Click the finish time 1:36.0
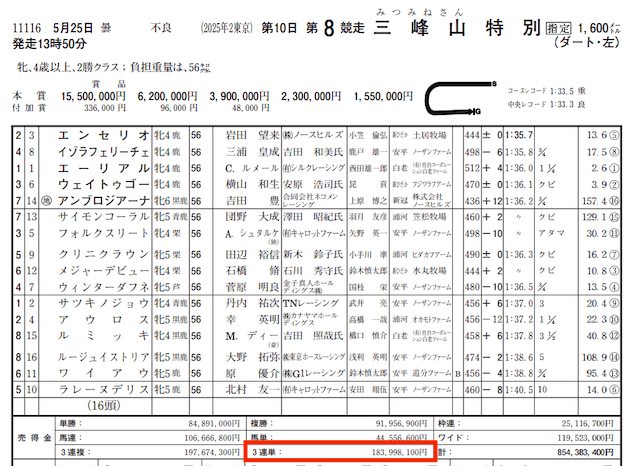Viewport: 640px width, 466px height. [519, 168]
